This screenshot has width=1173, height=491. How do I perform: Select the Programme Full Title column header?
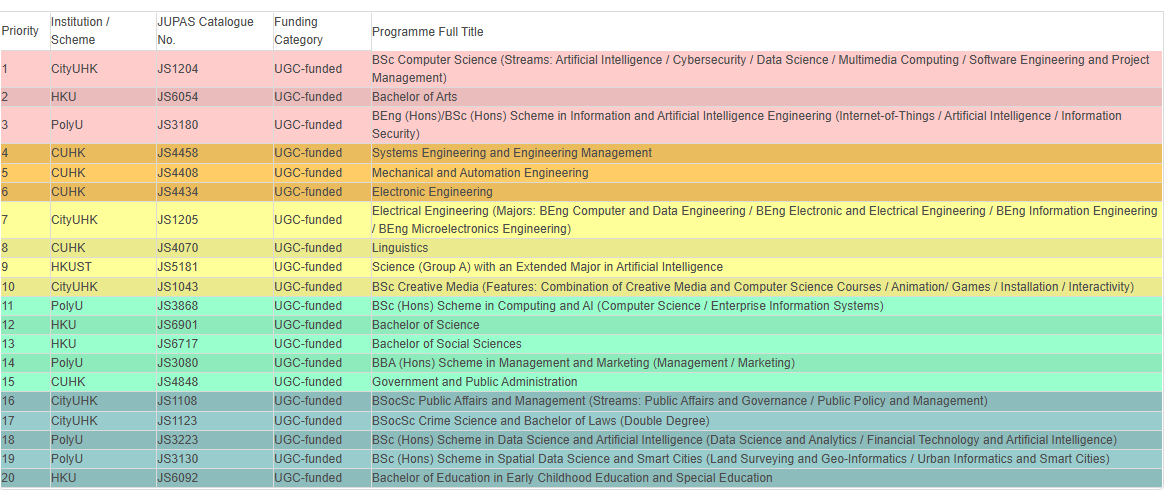click(428, 31)
